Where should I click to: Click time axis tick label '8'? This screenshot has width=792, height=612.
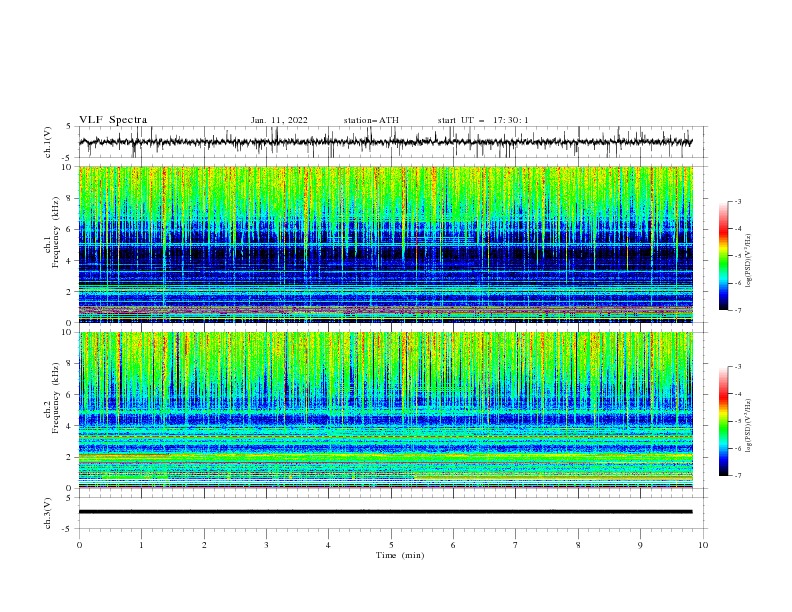[x=578, y=545]
